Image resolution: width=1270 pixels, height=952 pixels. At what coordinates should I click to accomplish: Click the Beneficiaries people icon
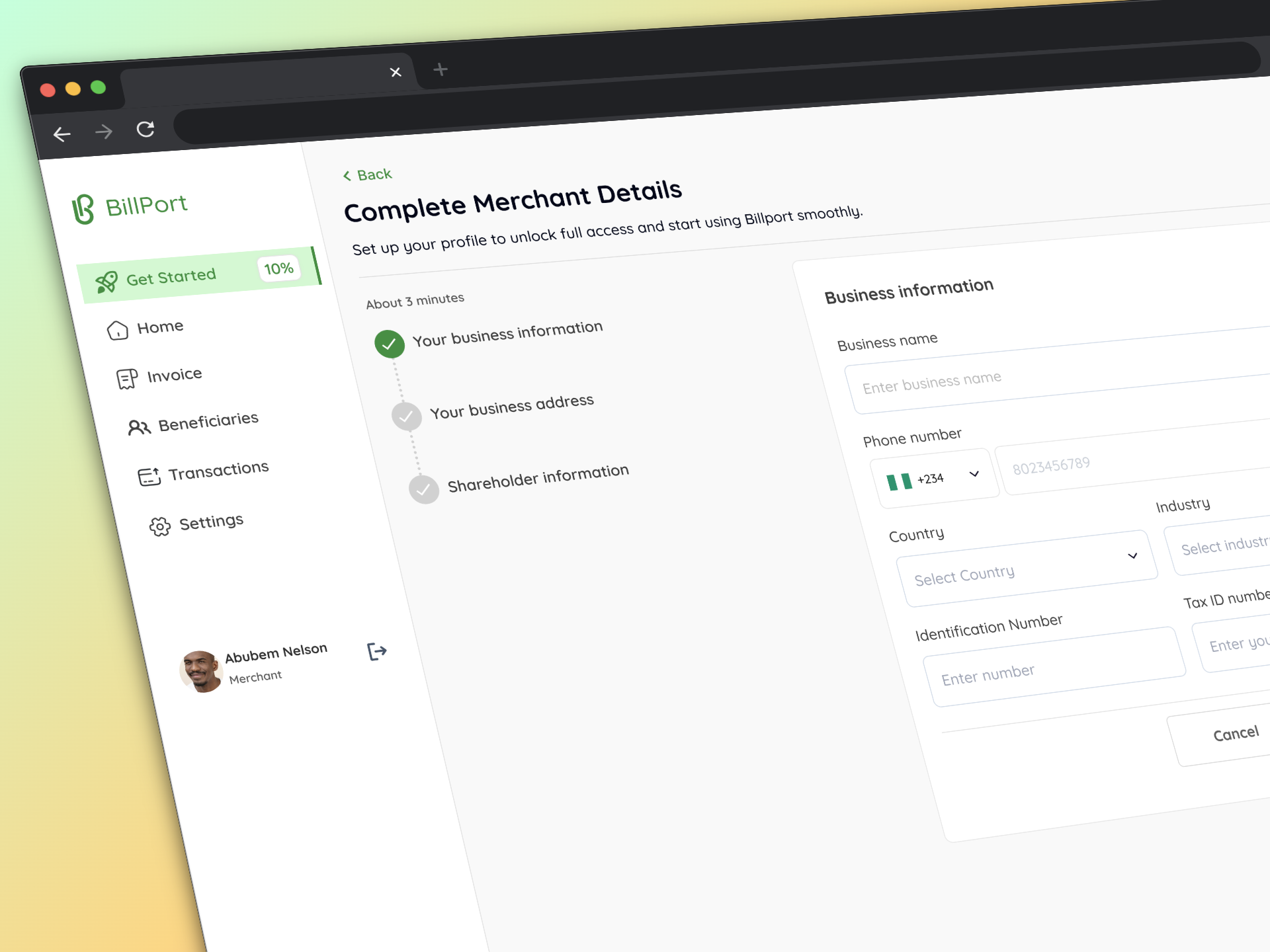tap(139, 428)
